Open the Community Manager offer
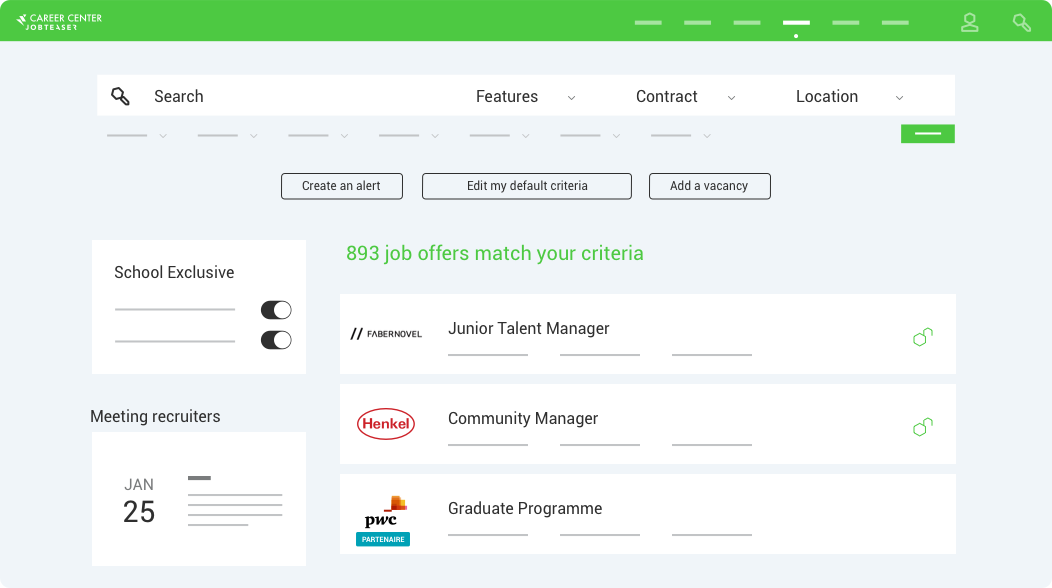The width and height of the screenshot is (1052, 588). 647,424
